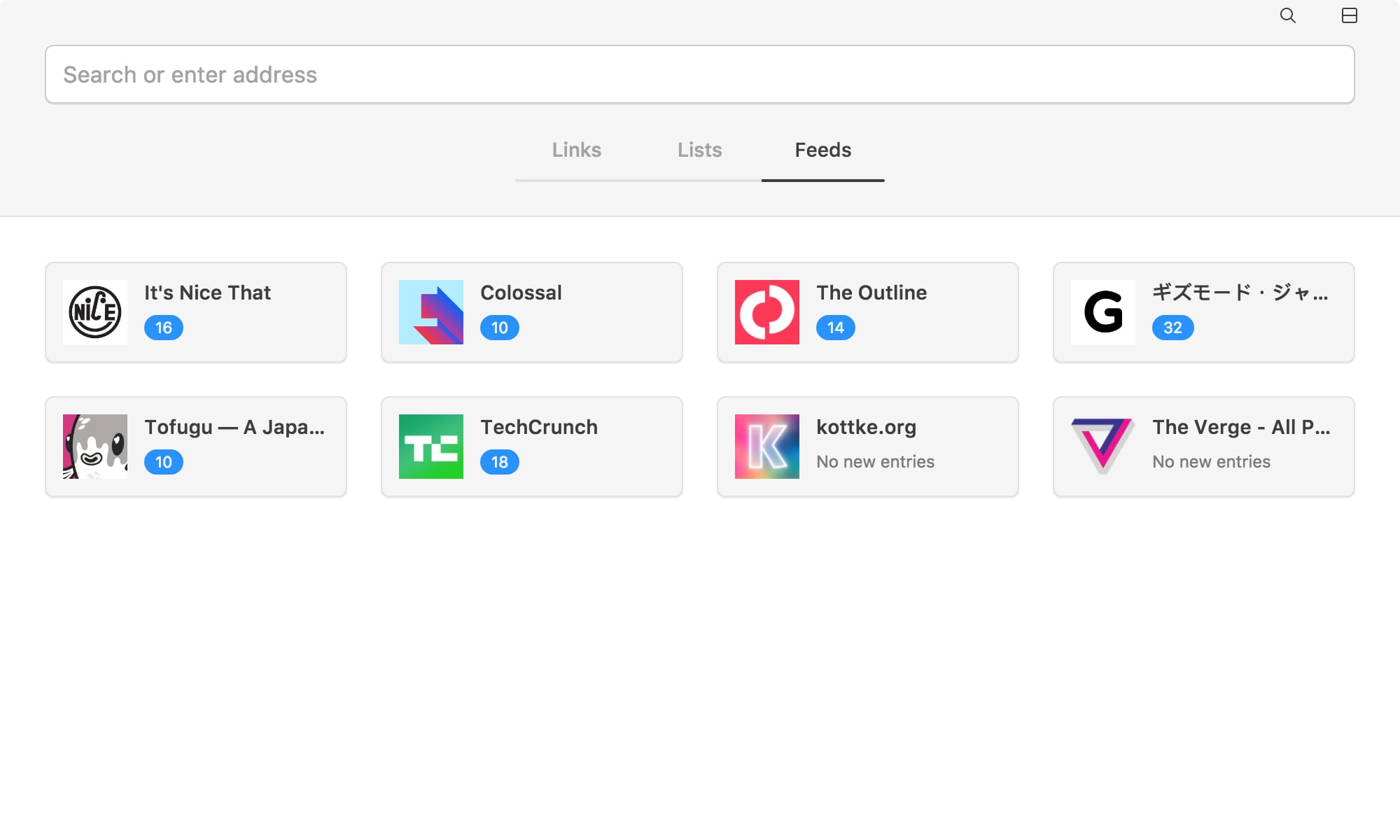Open the TechCrunch feed title

tap(539, 427)
